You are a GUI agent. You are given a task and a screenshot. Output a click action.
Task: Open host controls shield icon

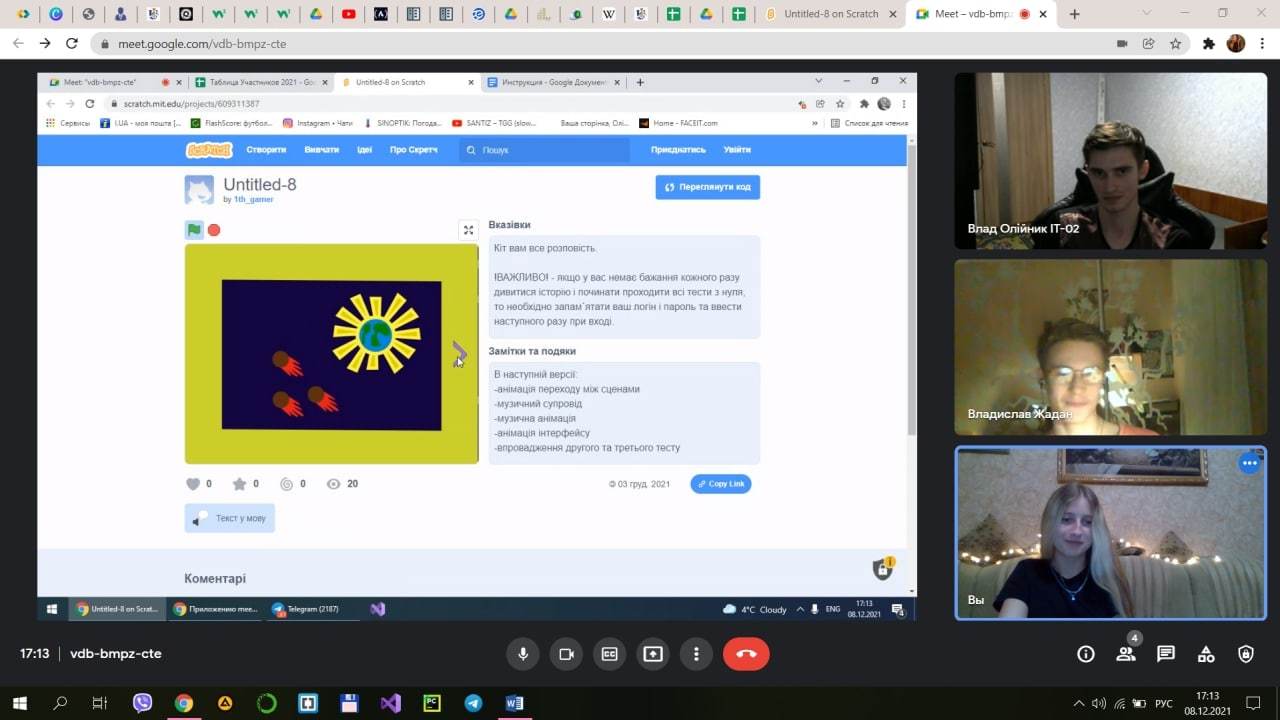click(x=1246, y=654)
